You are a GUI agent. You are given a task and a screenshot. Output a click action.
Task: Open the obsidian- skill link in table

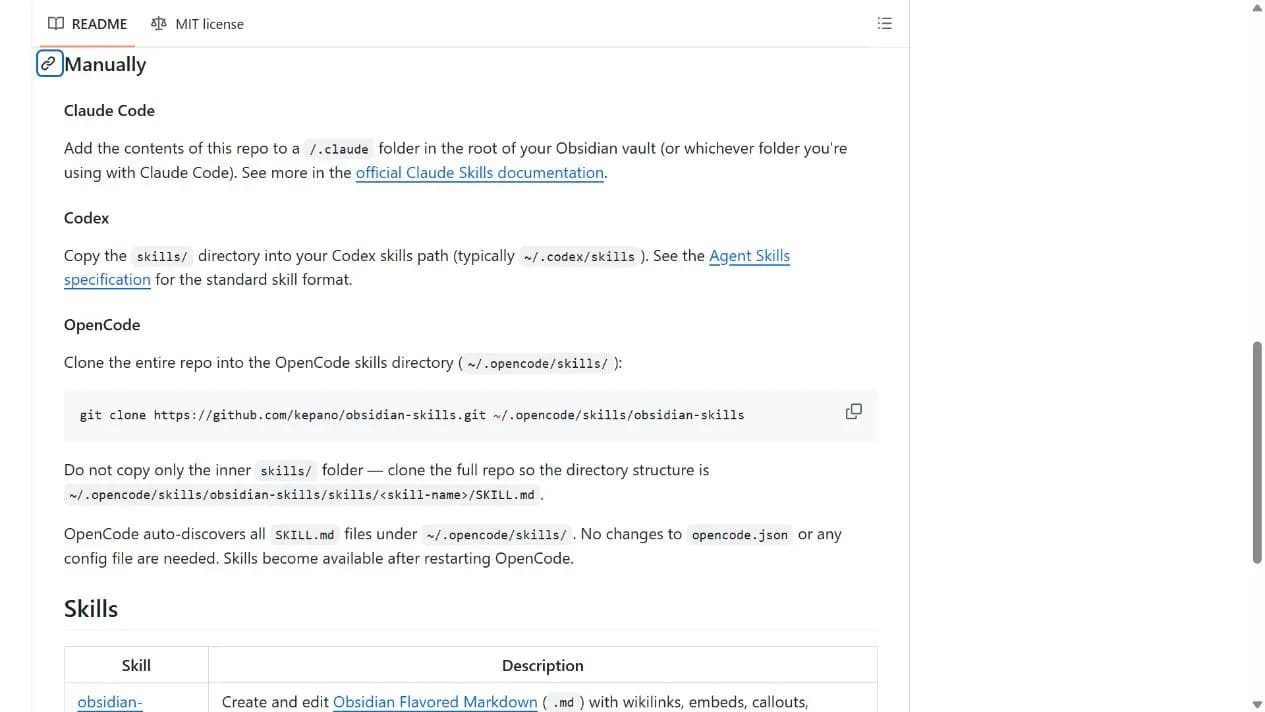(110, 702)
